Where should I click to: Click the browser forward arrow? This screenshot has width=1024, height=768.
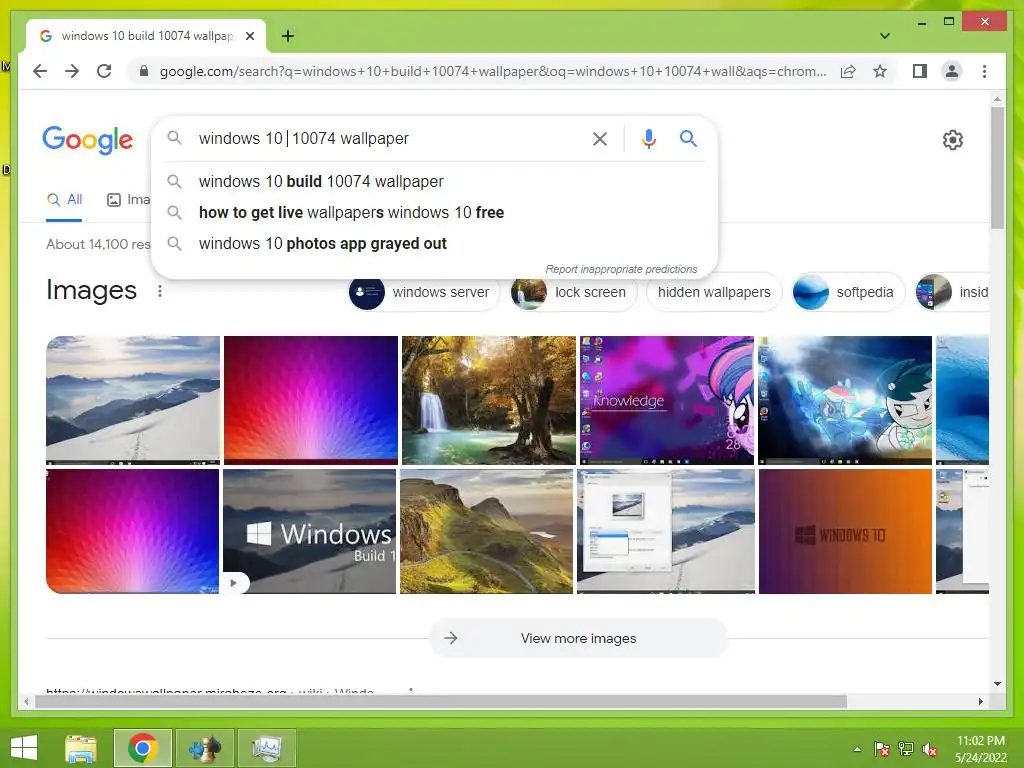tap(72, 71)
